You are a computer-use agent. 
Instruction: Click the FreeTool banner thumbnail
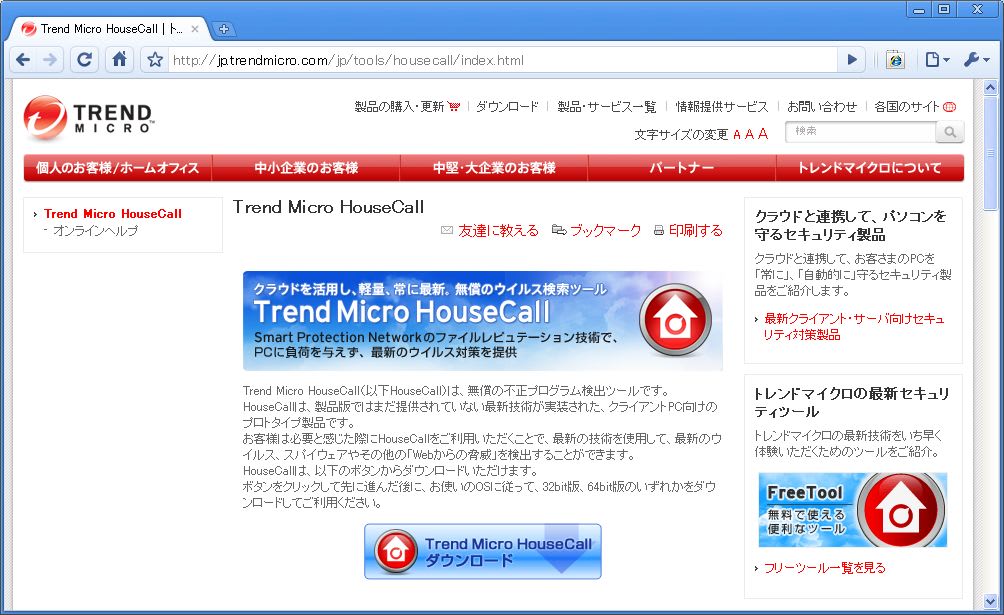point(852,510)
